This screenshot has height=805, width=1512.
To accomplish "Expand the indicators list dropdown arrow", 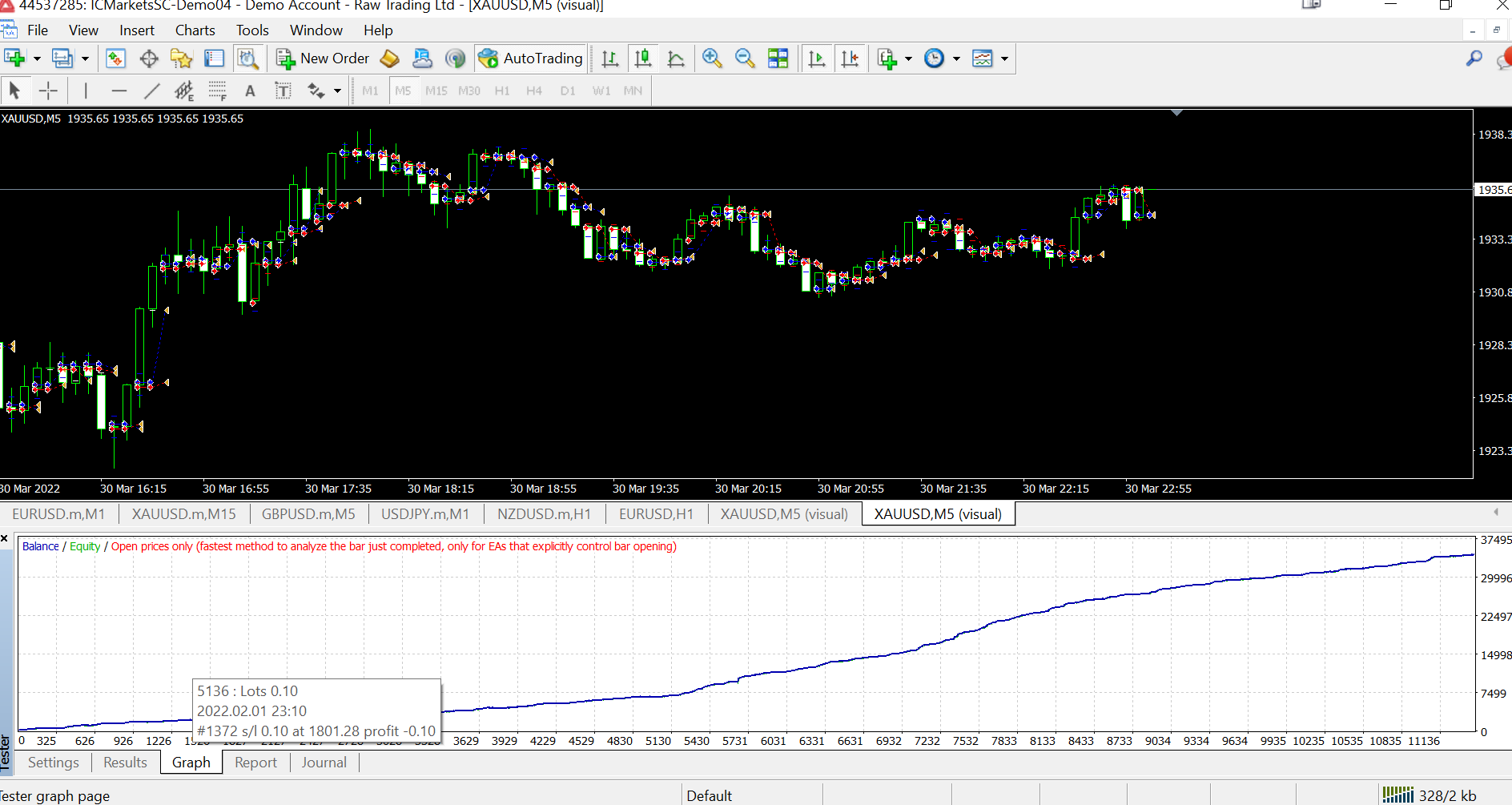I will tap(908, 58).
